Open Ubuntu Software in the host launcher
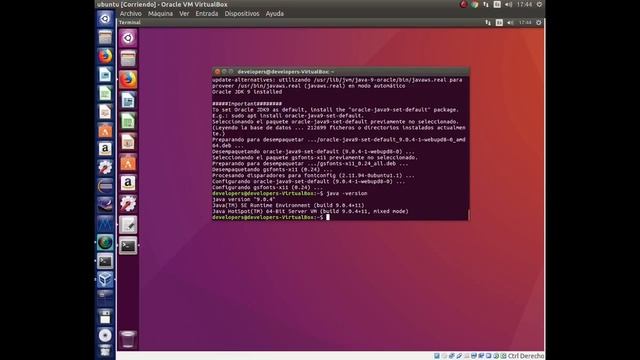The image size is (640, 360). click(x=105, y=131)
